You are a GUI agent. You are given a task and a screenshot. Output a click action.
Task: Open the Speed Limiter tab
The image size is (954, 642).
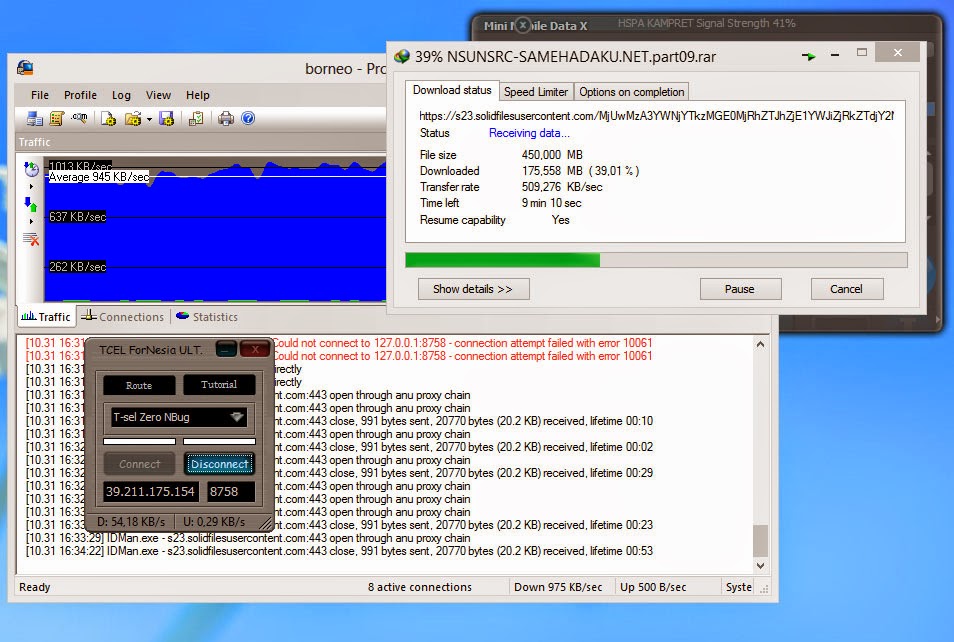pos(536,92)
